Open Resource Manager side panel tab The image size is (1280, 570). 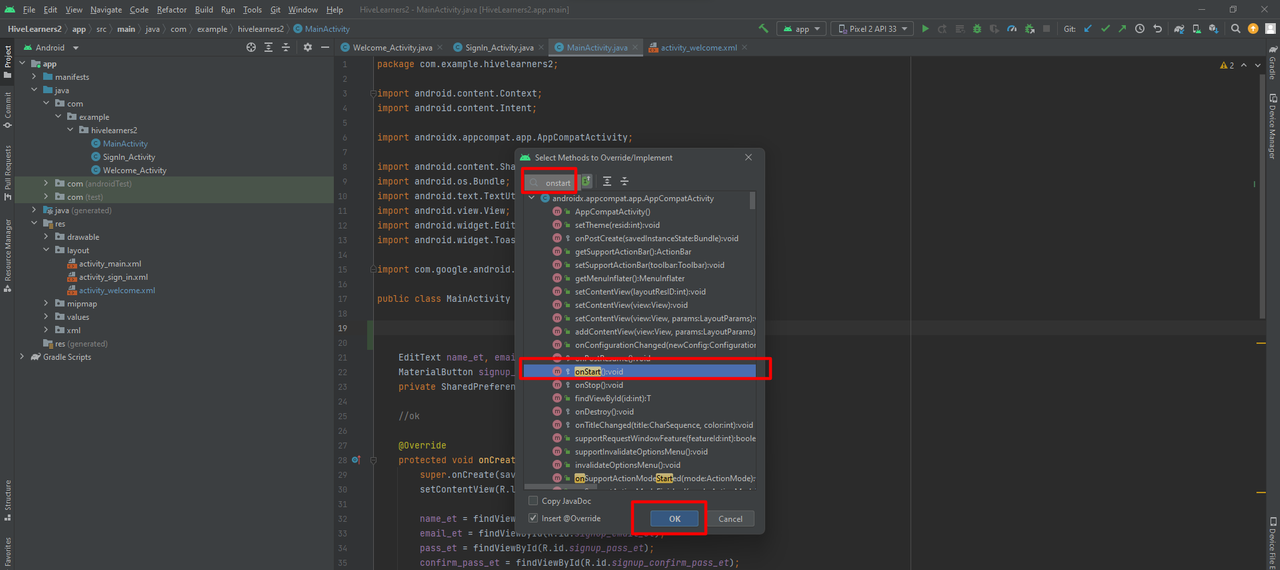click(x=7, y=255)
